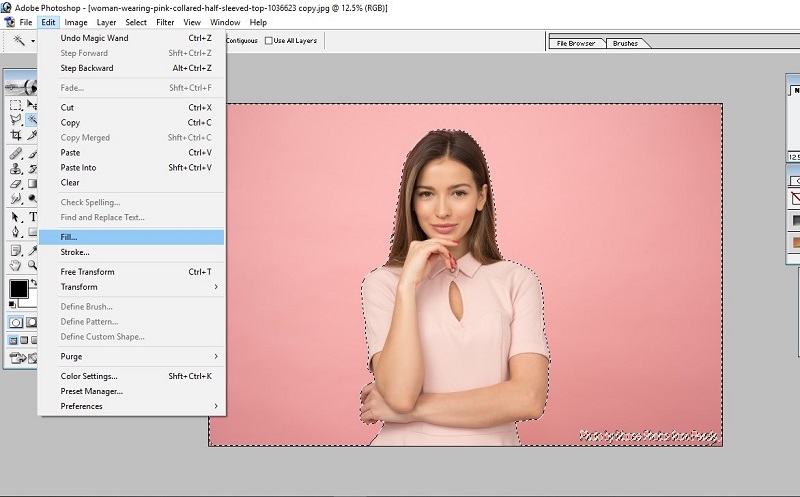Image resolution: width=800 pixels, height=497 pixels.
Task: Select the Eyedropper tool
Action: point(32,251)
